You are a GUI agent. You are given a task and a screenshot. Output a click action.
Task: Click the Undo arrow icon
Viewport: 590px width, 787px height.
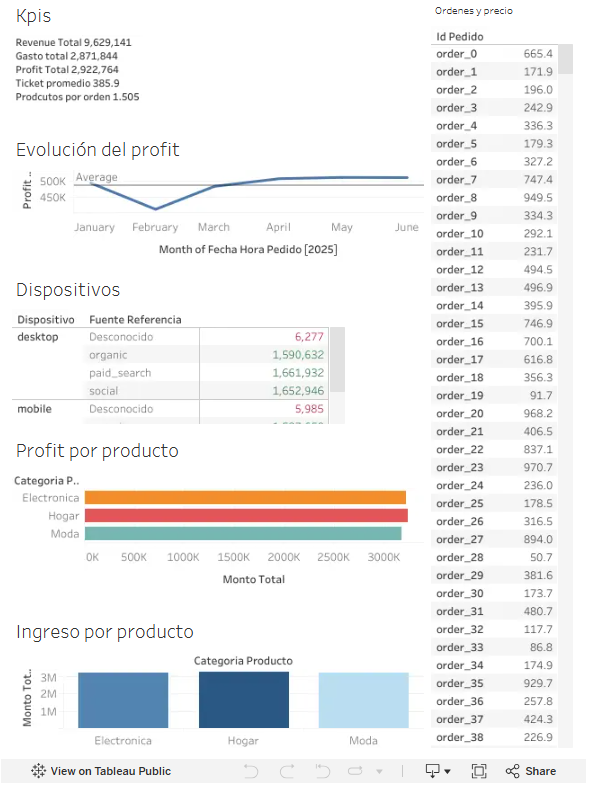[251, 771]
